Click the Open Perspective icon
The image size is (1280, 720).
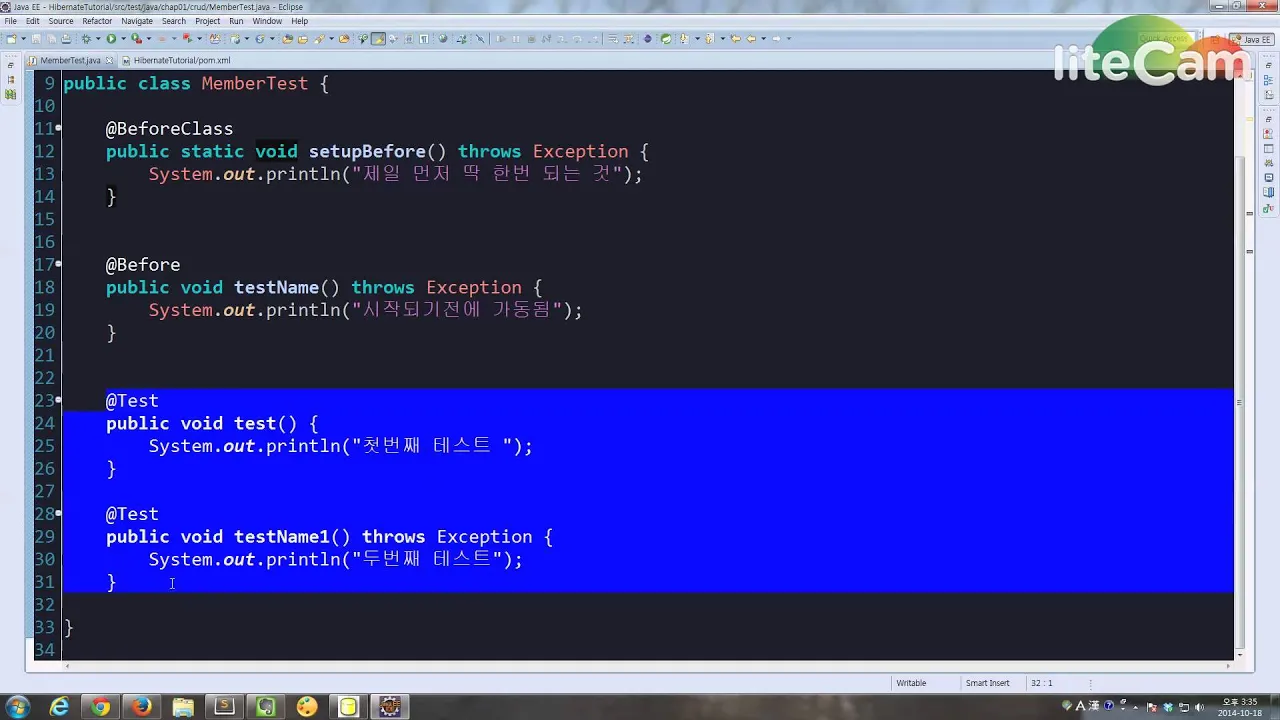coord(1214,39)
